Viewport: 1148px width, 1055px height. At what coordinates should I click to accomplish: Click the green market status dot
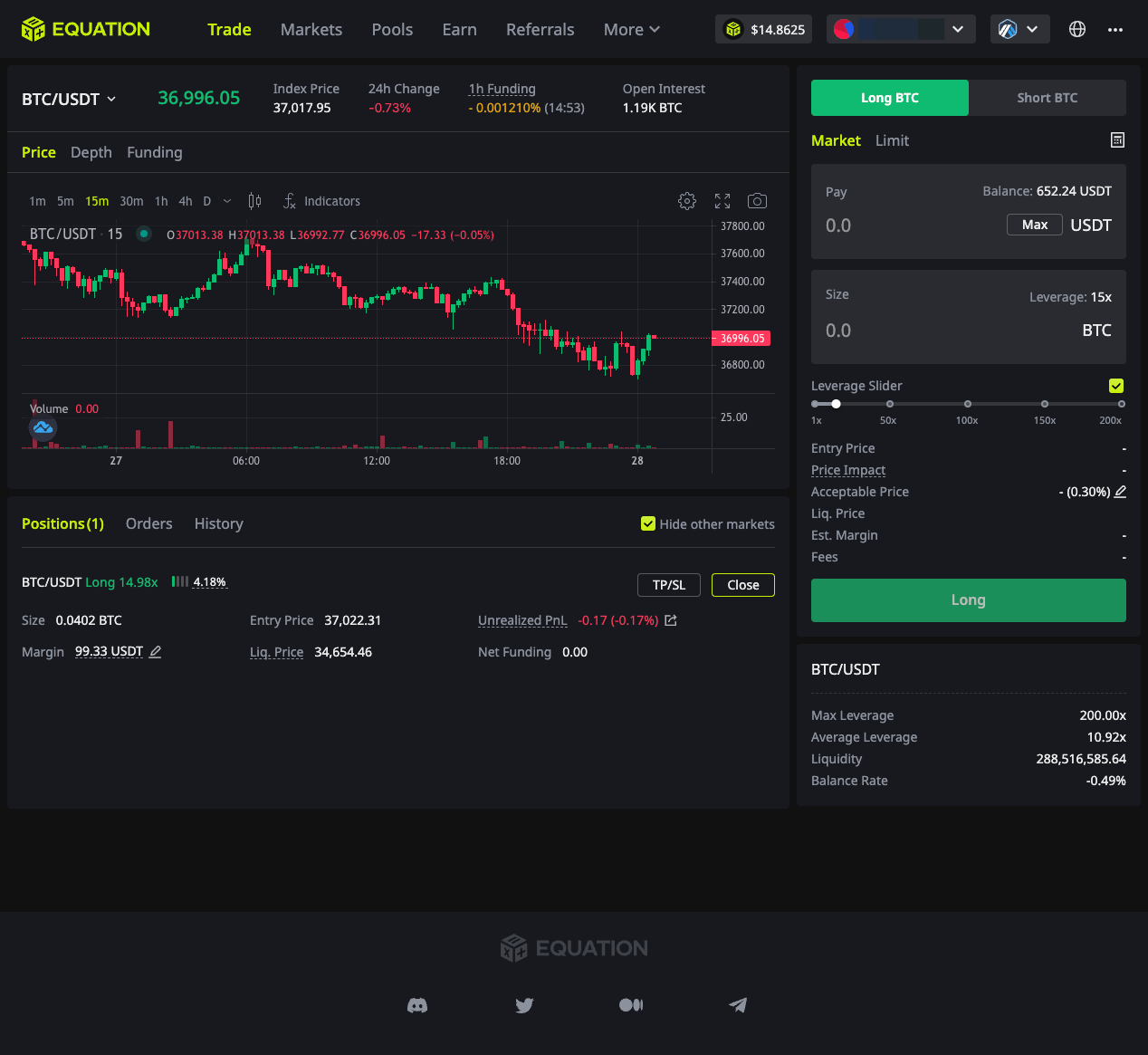coord(143,234)
